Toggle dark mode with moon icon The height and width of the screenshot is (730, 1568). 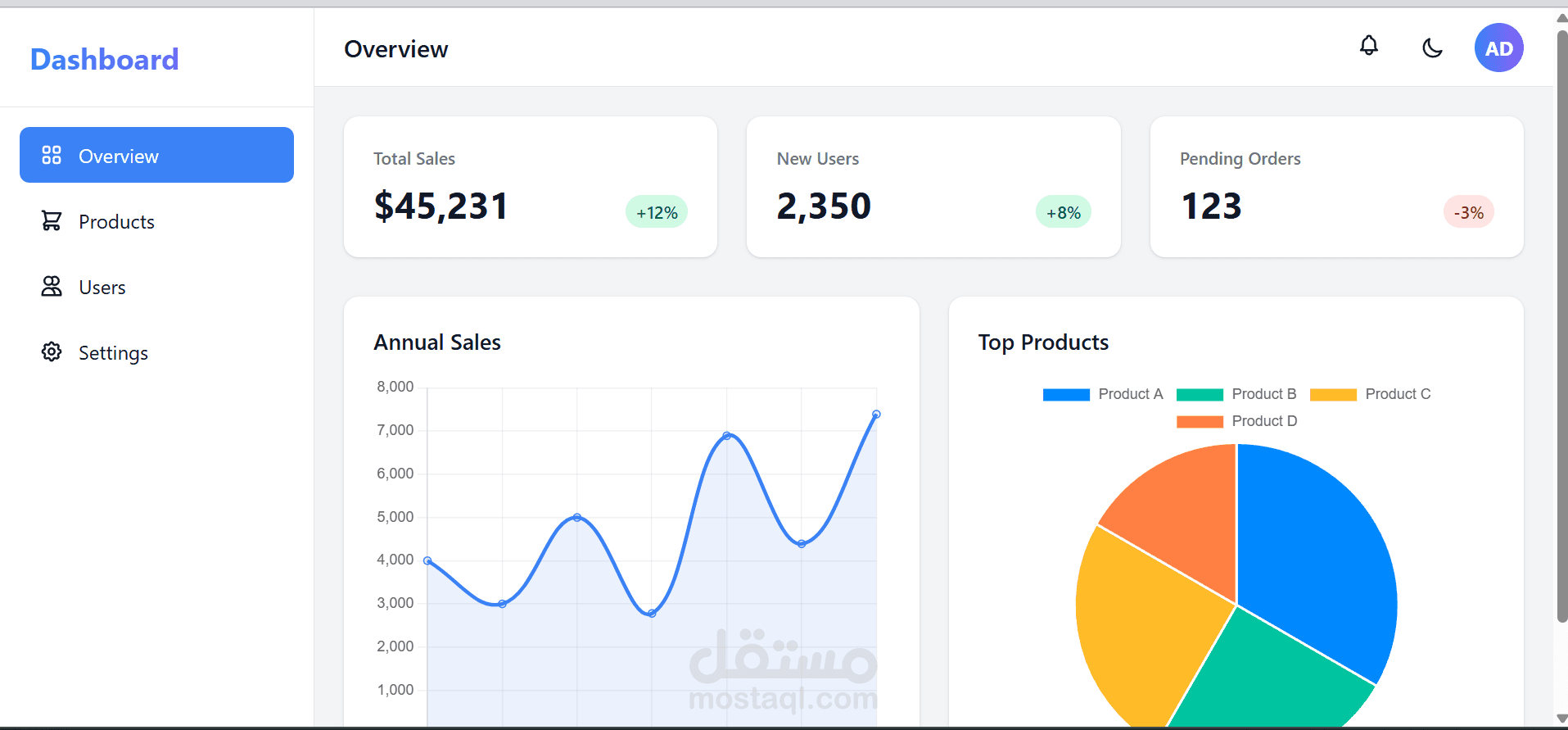click(x=1432, y=48)
